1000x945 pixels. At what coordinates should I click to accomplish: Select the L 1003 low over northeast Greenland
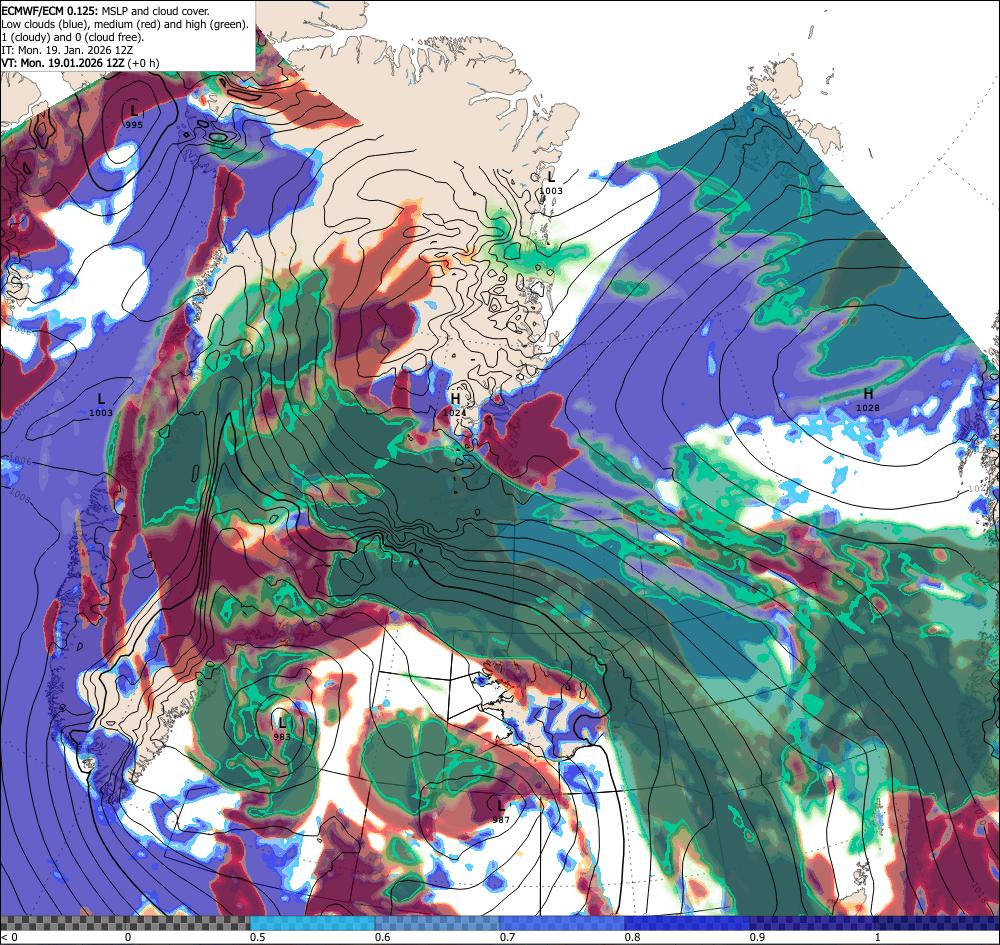(x=551, y=182)
